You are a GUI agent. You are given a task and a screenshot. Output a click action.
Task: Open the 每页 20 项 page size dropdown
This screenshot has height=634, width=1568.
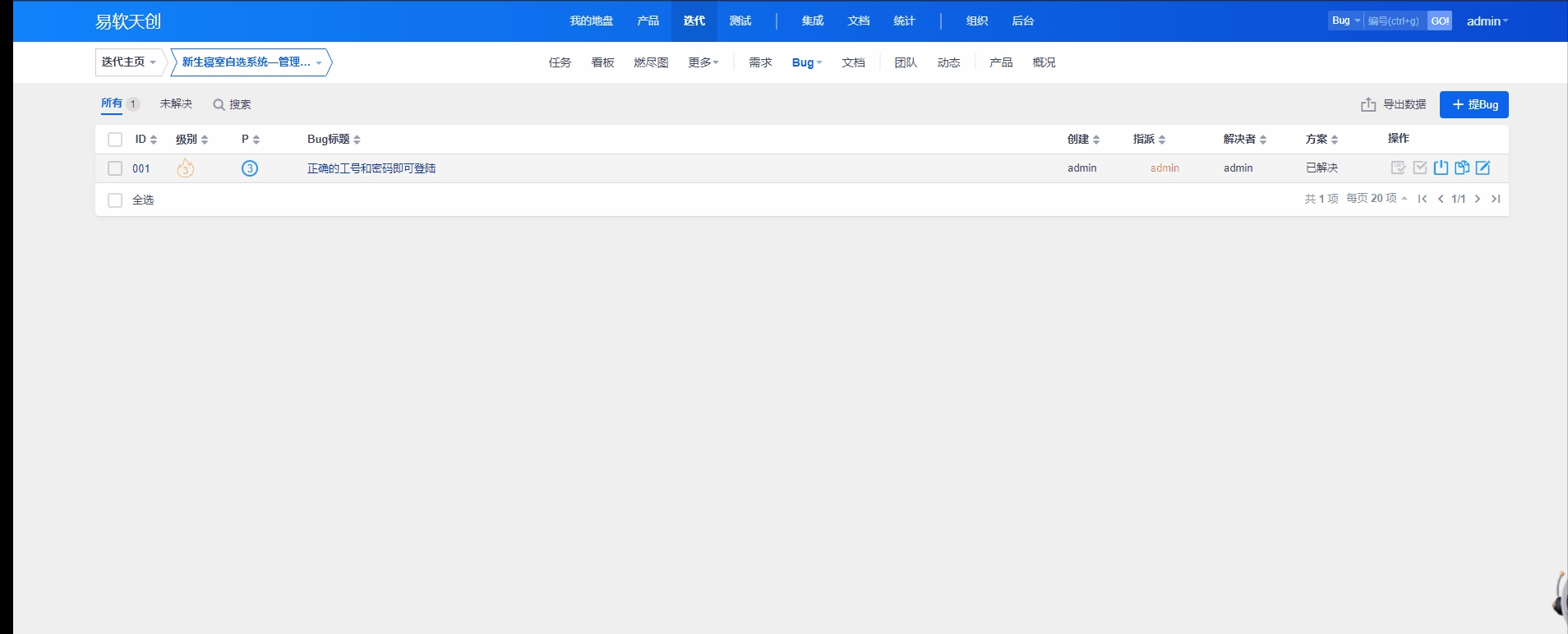[1377, 199]
